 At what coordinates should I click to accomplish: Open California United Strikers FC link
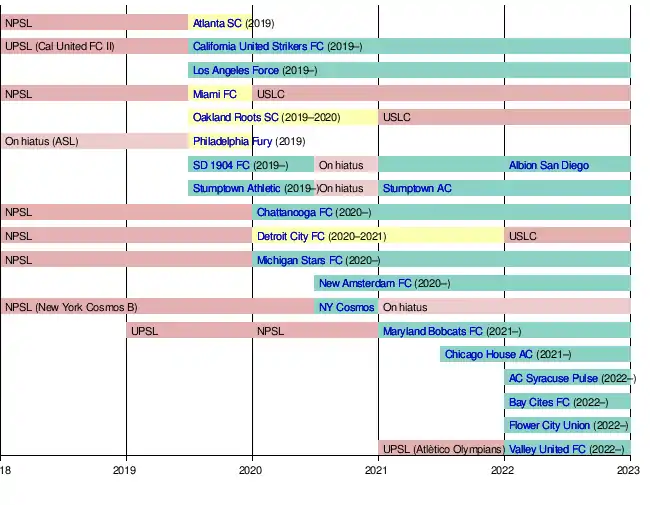click(x=258, y=46)
